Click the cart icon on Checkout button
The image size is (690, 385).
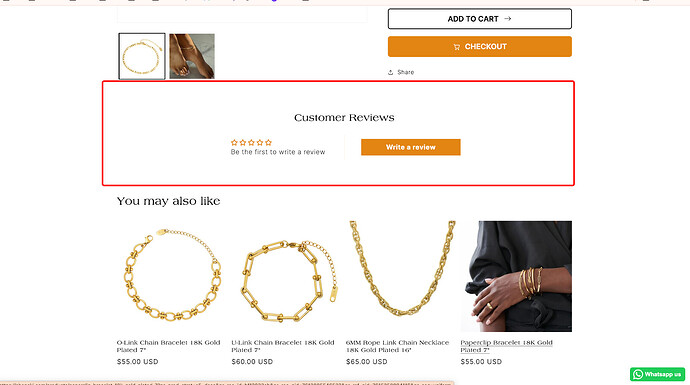(x=456, y=47)
